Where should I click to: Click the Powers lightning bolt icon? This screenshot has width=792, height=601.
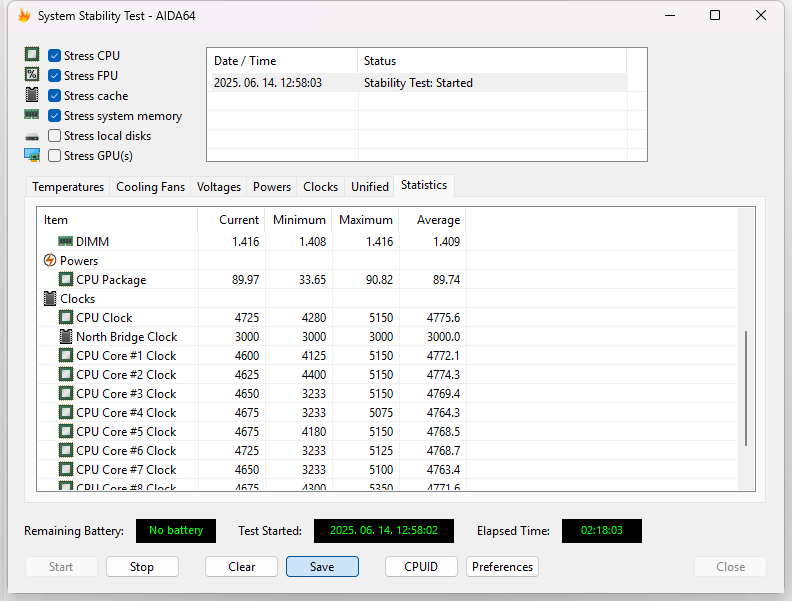50,260
